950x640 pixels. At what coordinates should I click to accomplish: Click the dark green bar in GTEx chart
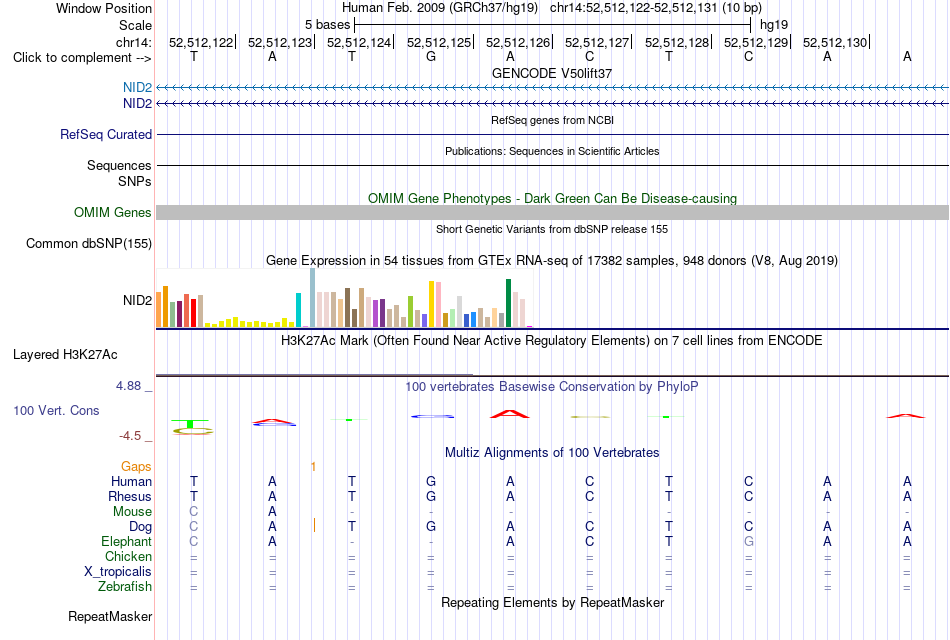pos(508,303)
